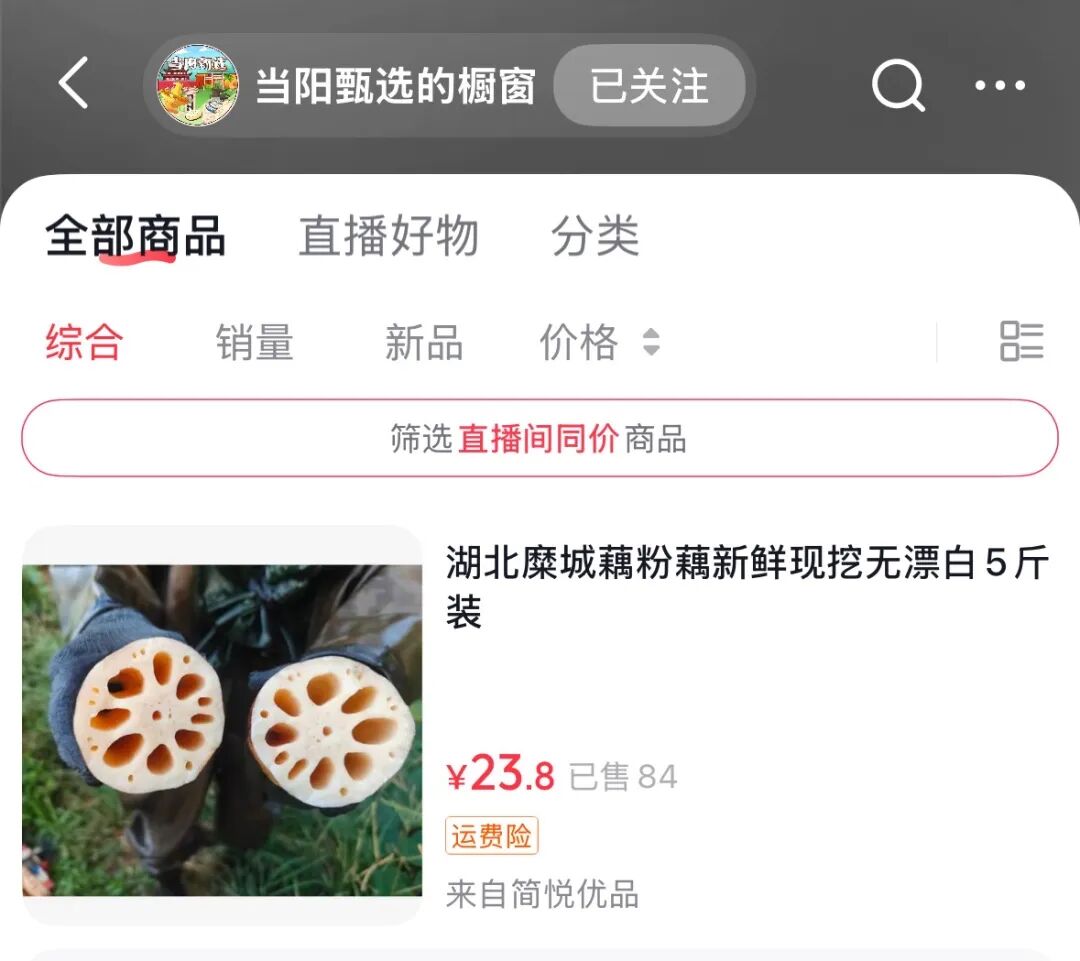Screen dimensions: 1080x961
Task: Switch to the 直播好物 tab
Action: (x=388, y=236)
